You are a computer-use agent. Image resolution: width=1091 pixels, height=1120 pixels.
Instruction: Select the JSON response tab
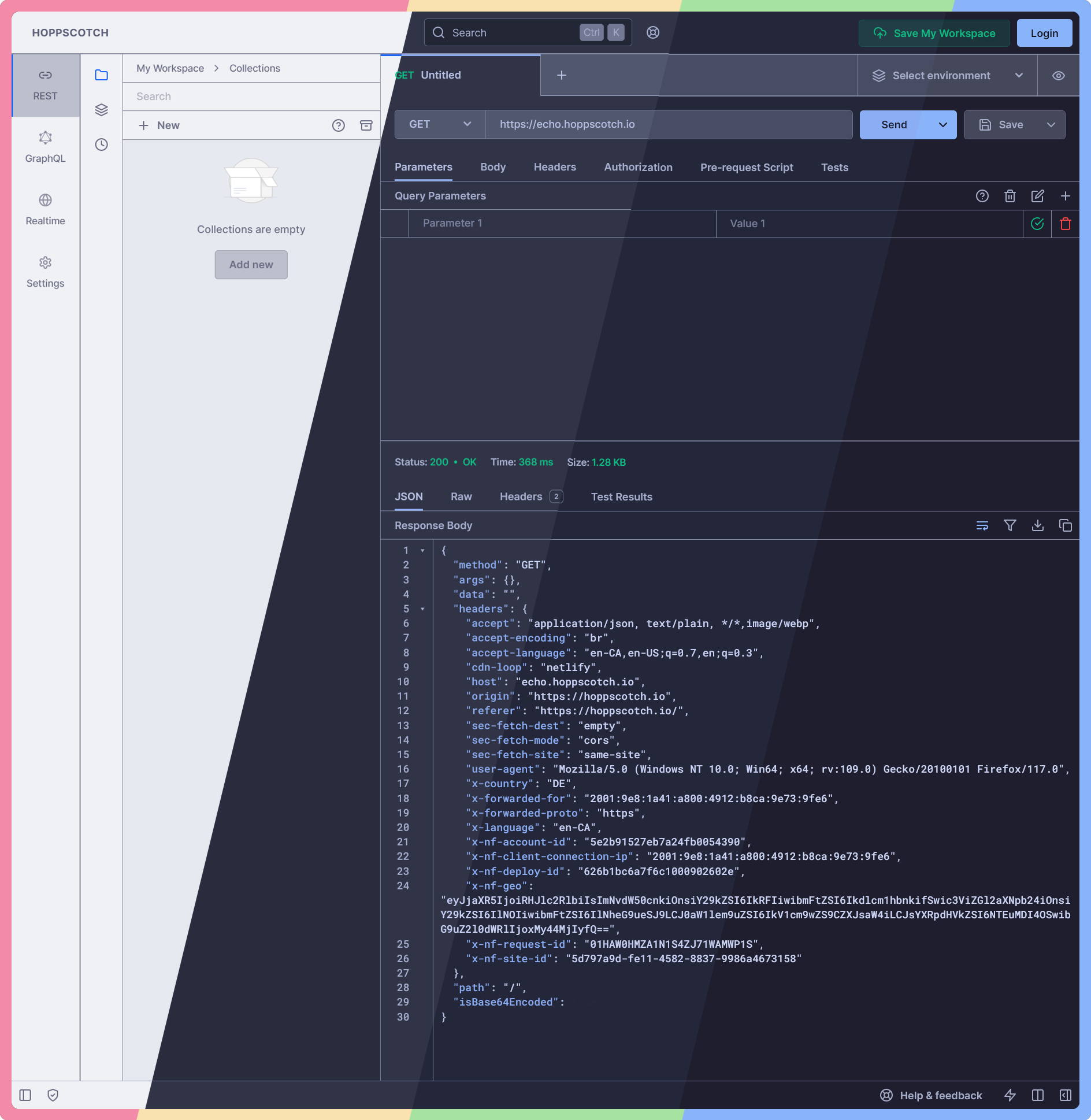click(x=409, y=496)
